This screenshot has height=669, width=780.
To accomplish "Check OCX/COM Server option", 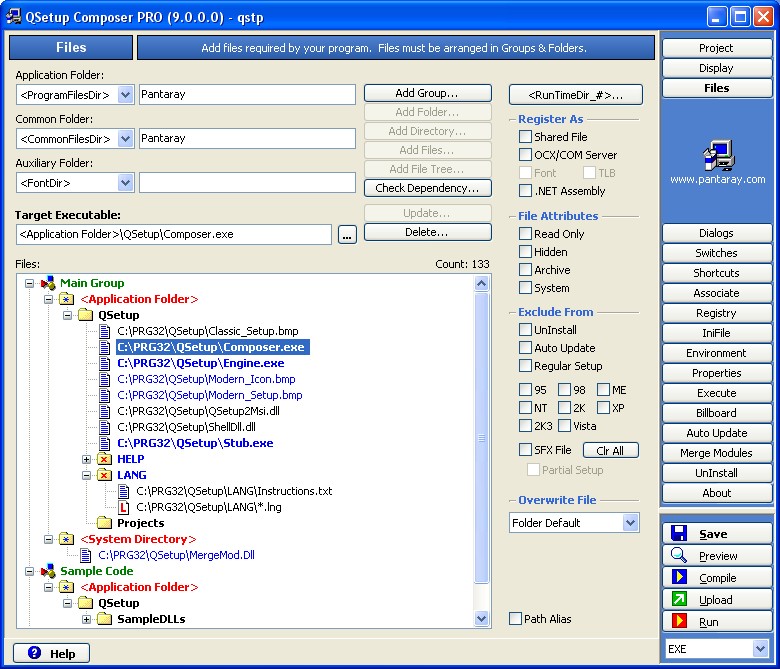I will click(x=525, y=155).
